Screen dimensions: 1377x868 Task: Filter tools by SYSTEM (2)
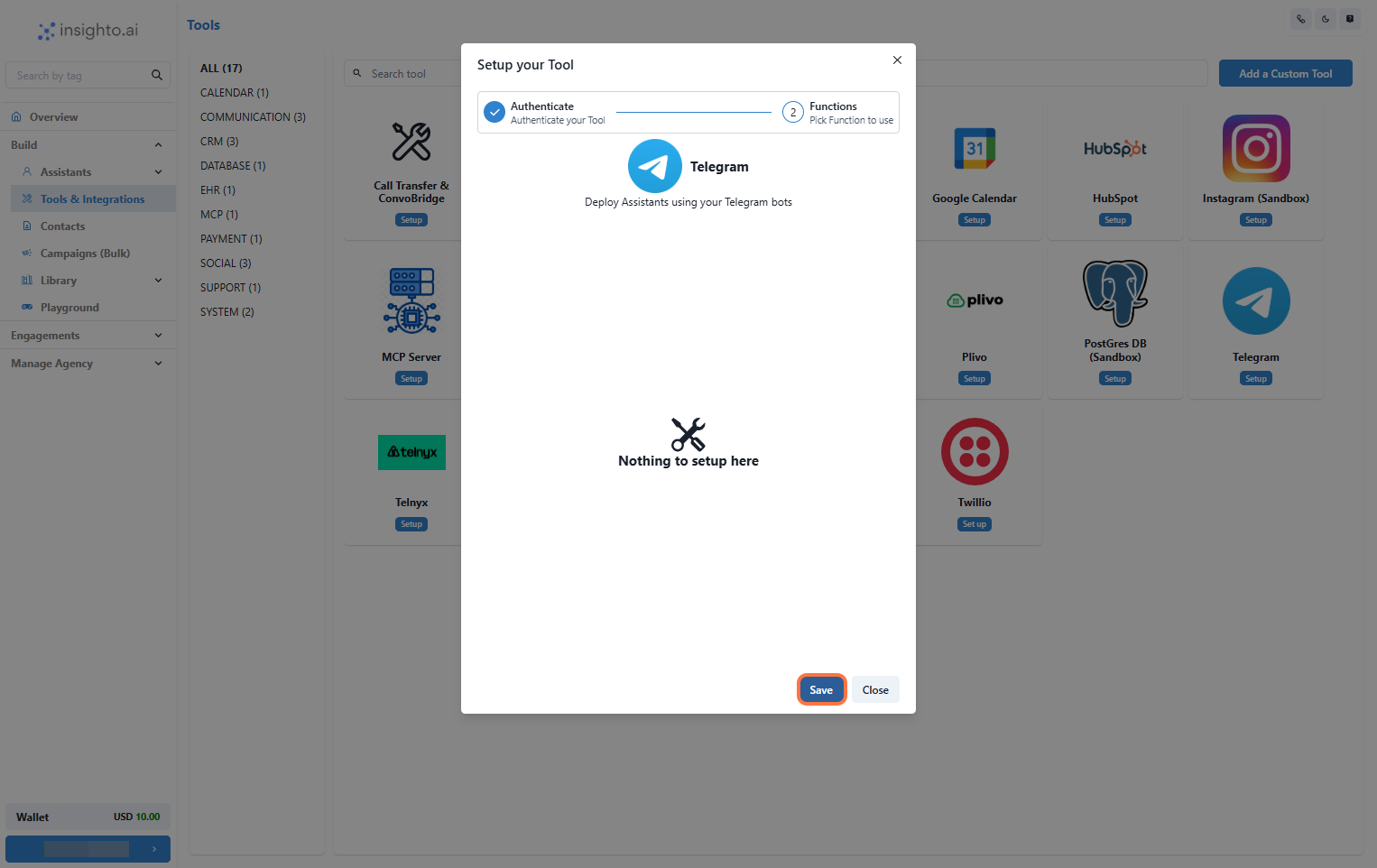click(x=226, y=311)
